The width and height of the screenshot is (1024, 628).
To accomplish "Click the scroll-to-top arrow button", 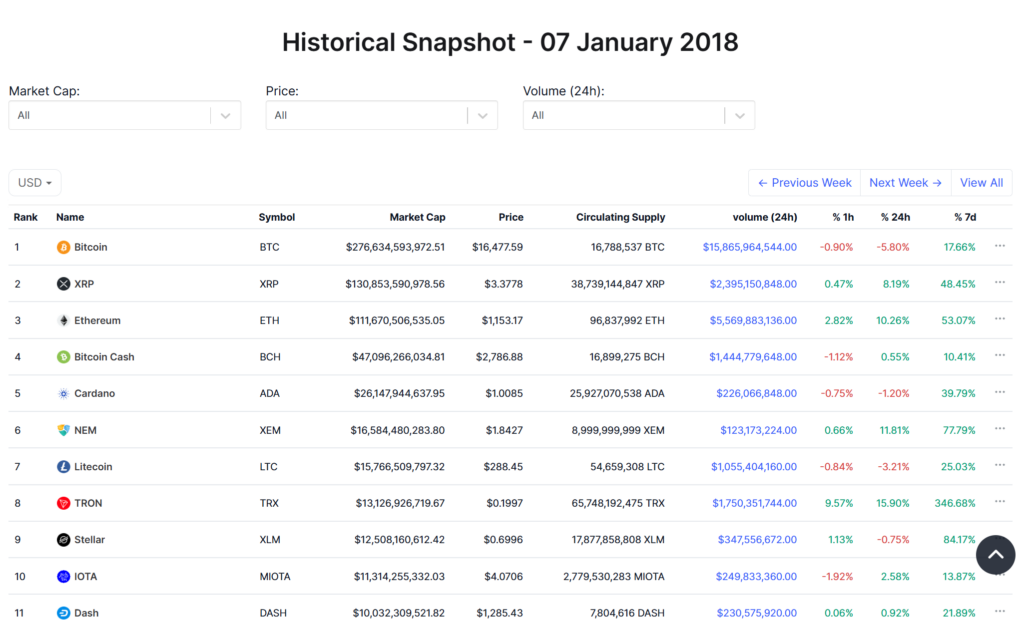I will point(995,555).
